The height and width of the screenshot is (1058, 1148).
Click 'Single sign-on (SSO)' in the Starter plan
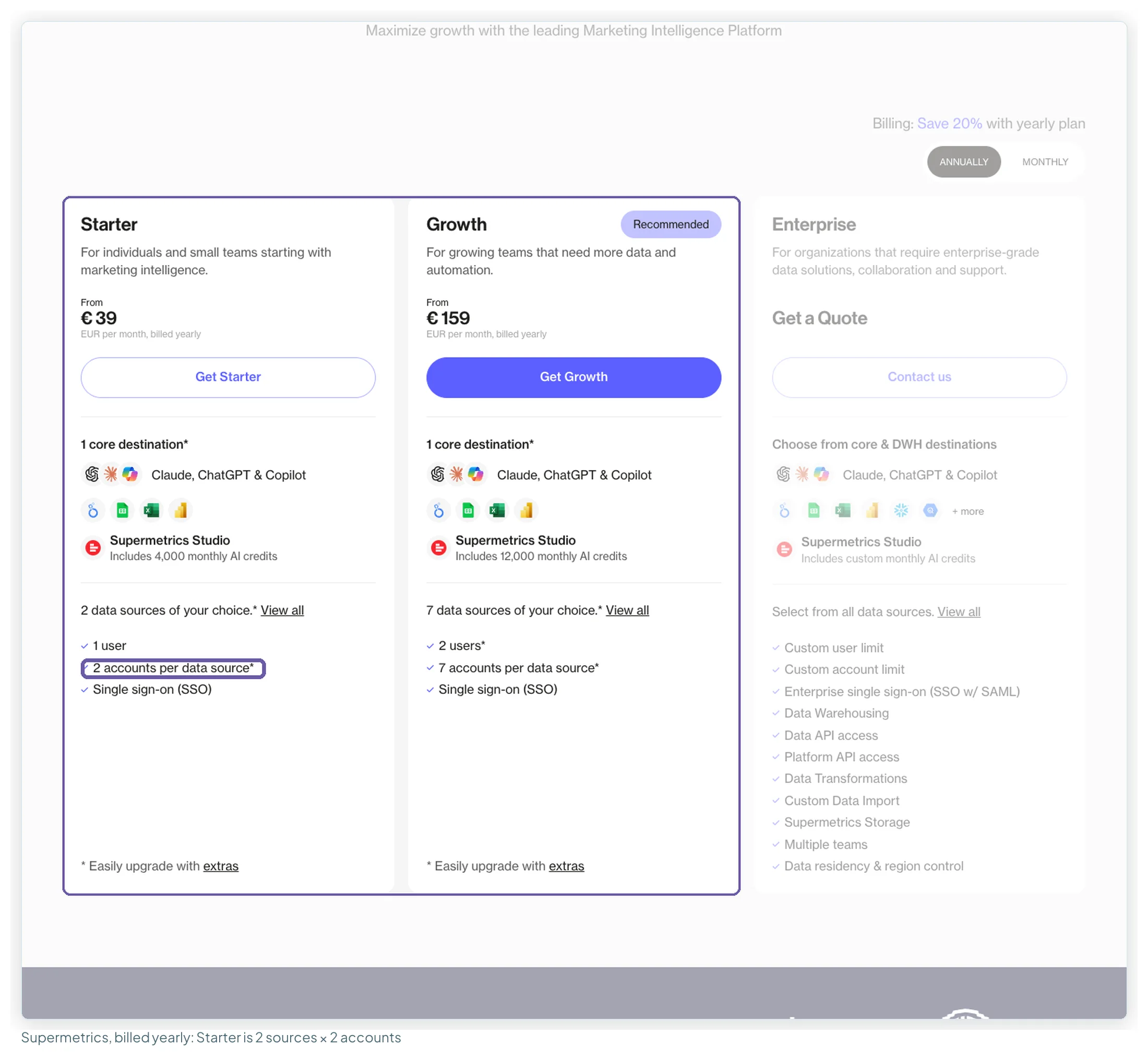(x=152, y=690)
